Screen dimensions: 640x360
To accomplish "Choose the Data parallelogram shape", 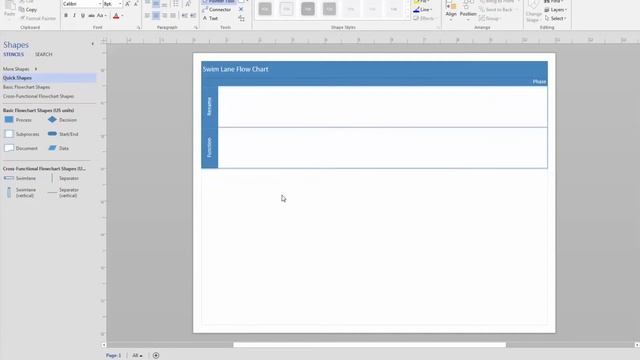I will coord(58,148).
